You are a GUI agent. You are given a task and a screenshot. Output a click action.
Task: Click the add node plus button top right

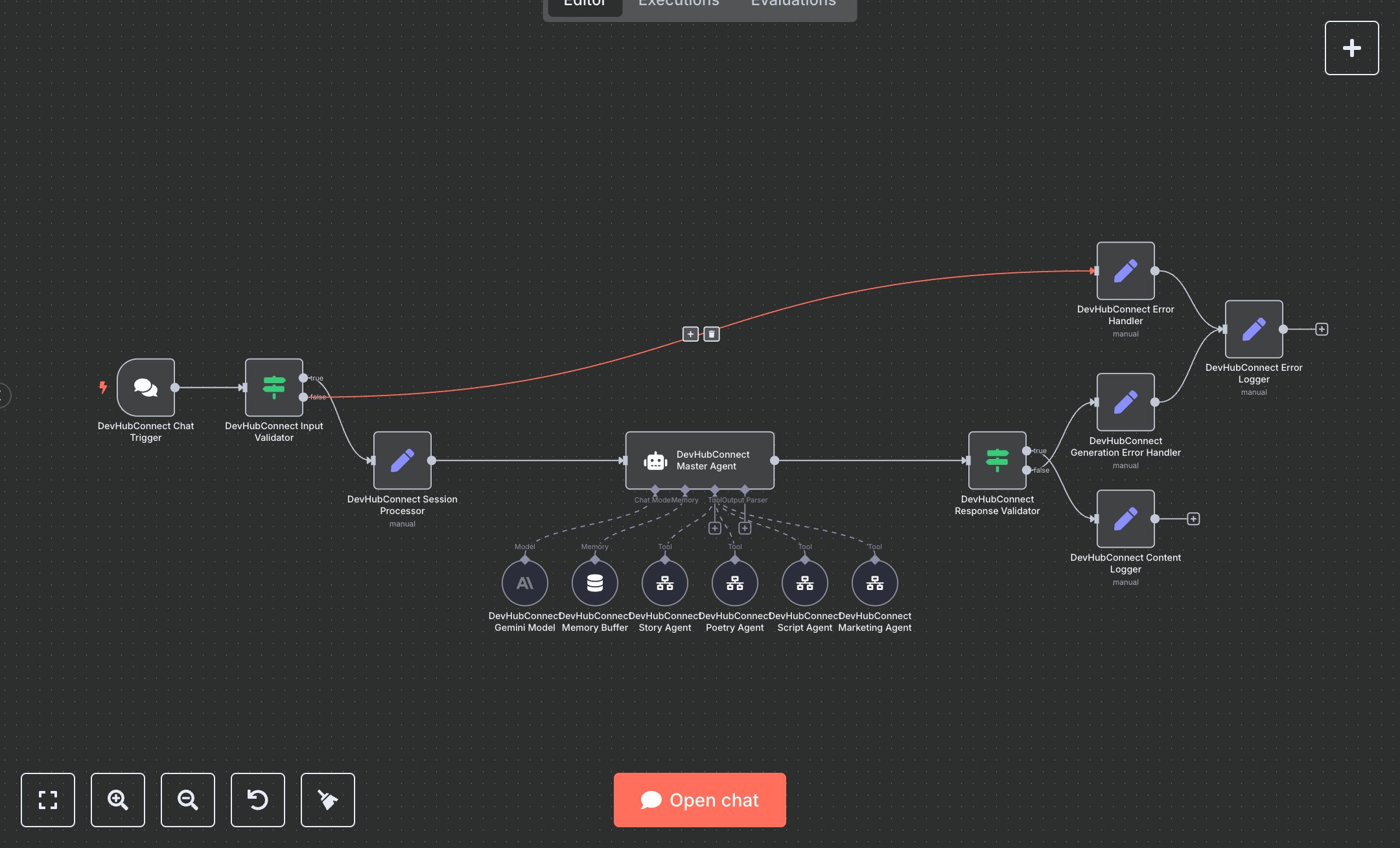(1351, 47)
